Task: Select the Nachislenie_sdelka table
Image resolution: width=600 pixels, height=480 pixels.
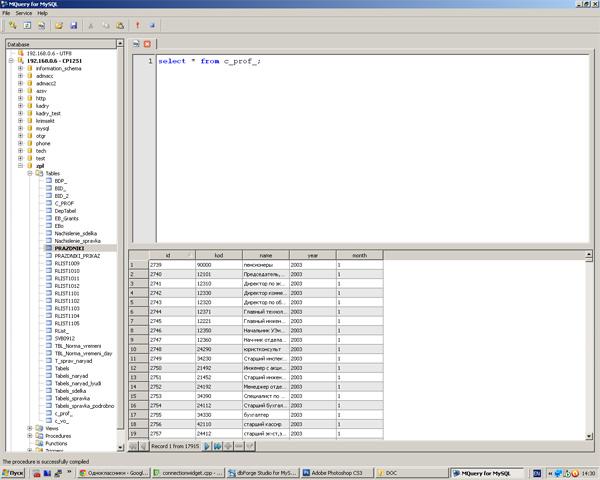Action: coord(76,233)
